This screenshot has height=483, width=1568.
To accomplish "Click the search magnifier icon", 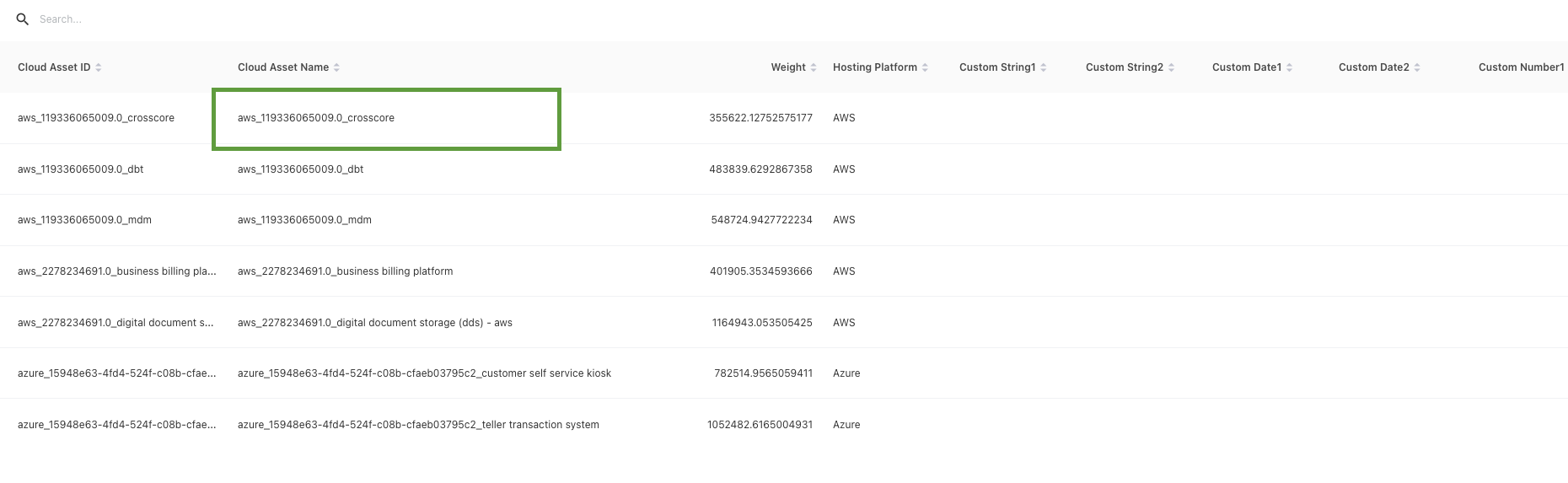I will pos(23,19).
